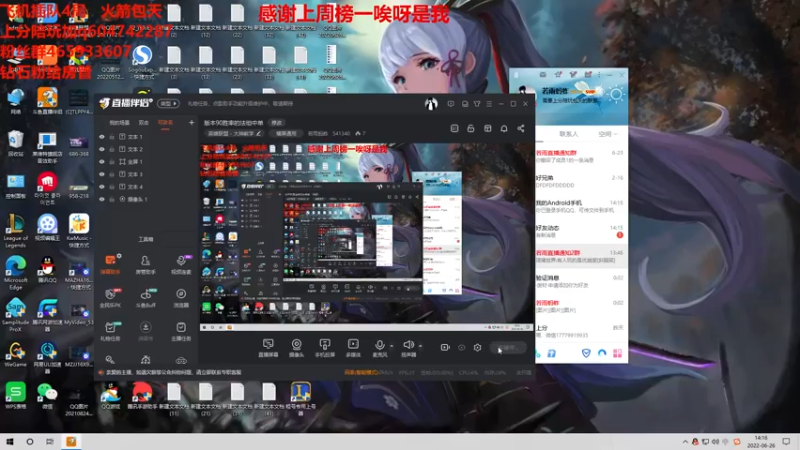Open the 浏览器 tool
This screenshot has height=450, width=800.
181,297
